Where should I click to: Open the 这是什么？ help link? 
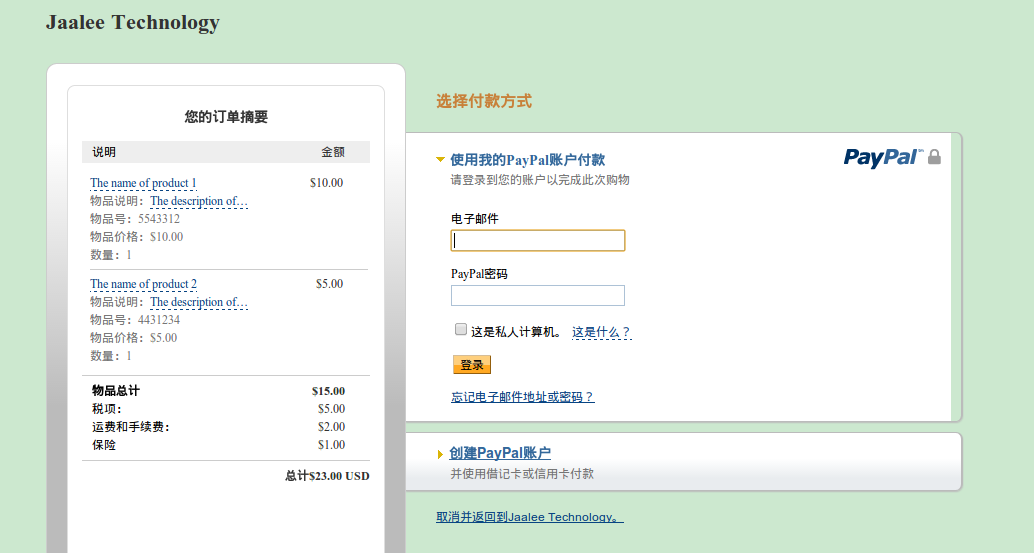[601, 332]
